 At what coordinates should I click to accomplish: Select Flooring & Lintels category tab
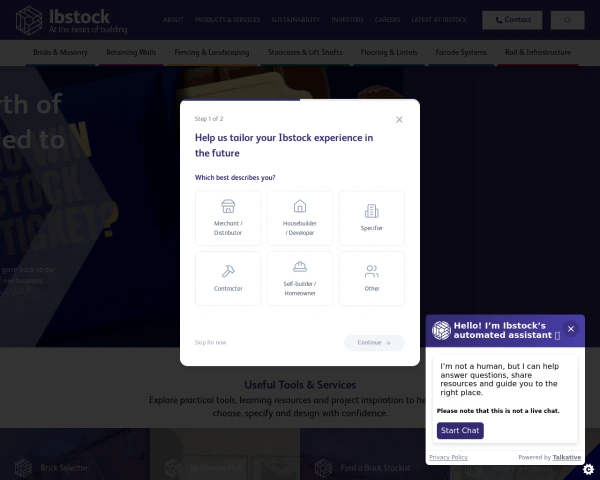point(389,52)
